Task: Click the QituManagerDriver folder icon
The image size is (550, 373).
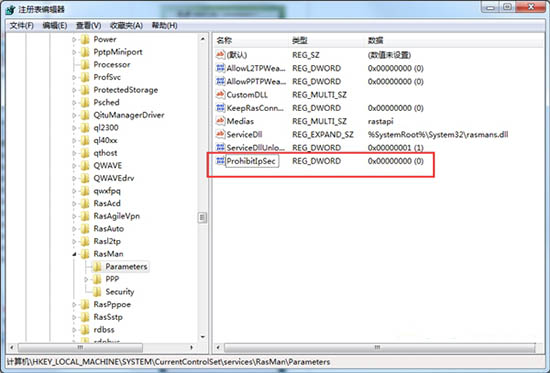Action: [x=85, y=115]
